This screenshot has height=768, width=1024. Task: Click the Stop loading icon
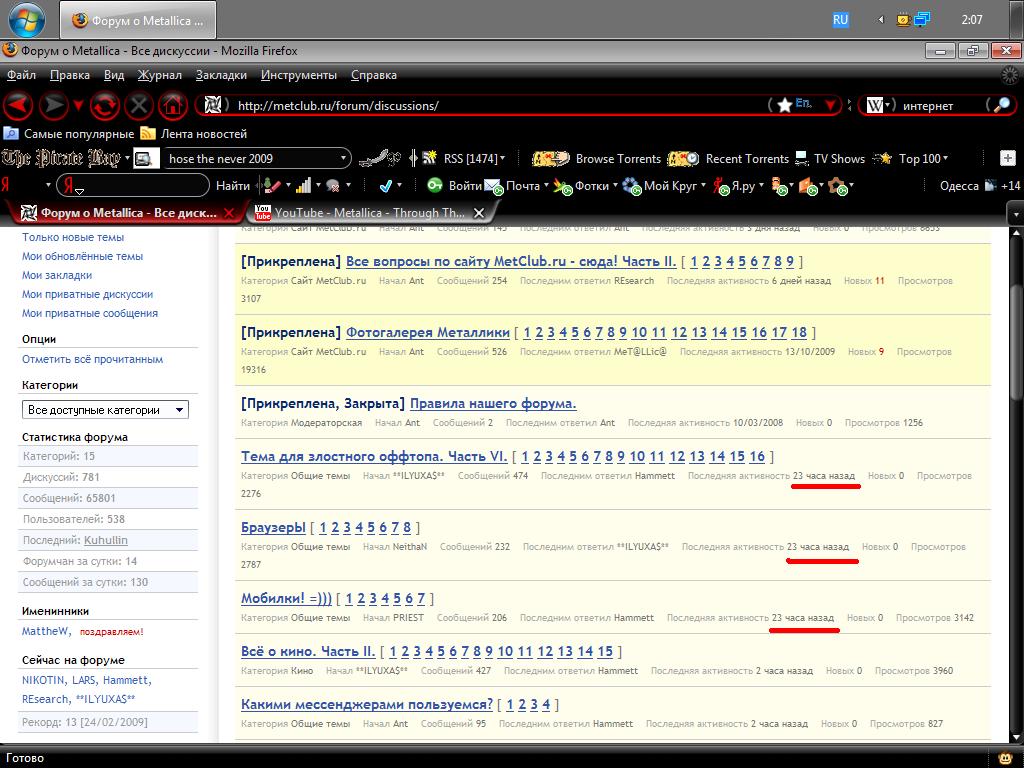(x=139, y=105)
